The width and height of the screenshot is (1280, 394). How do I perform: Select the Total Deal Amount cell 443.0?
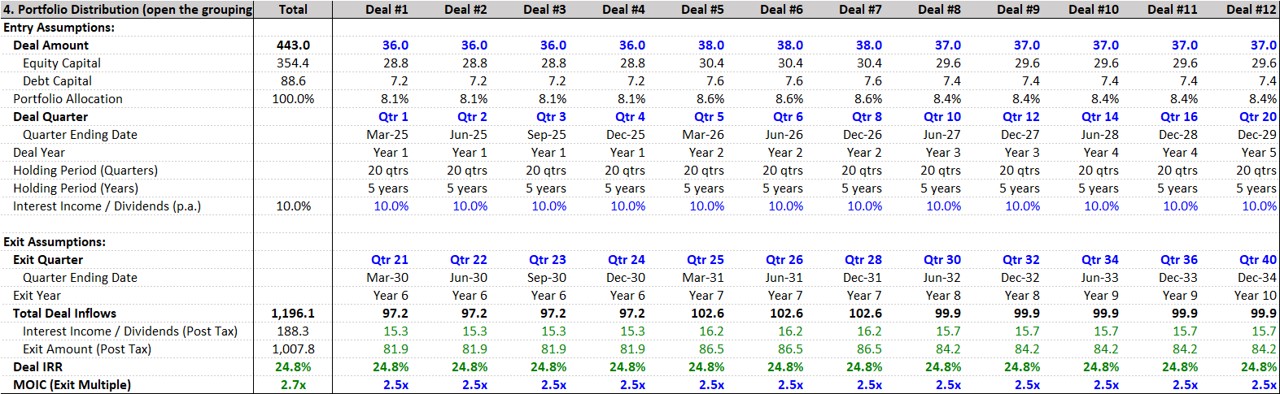(x=293, y=45)
